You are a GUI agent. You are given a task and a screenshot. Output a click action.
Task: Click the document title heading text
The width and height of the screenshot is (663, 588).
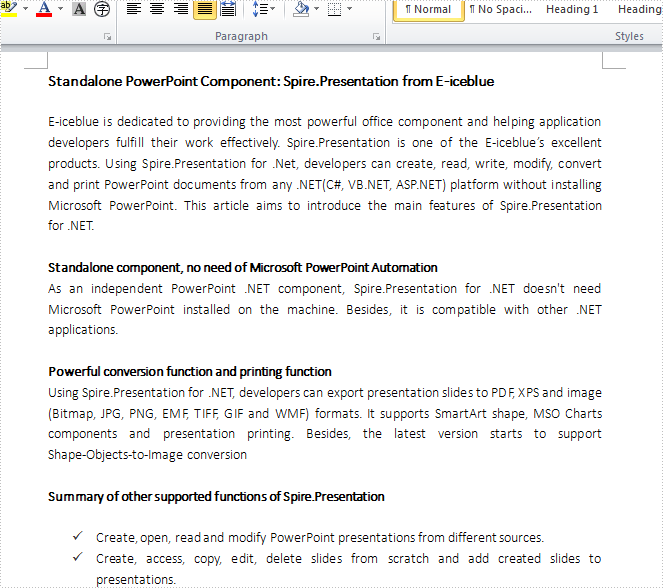point(271,81)
